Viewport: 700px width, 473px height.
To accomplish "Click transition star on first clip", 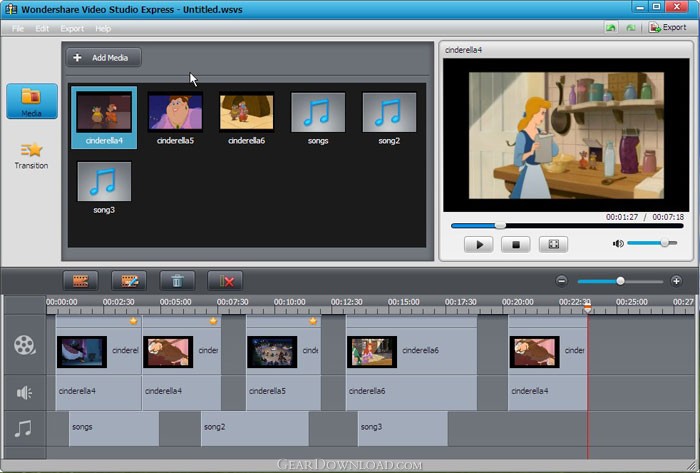I will [133, 321].
